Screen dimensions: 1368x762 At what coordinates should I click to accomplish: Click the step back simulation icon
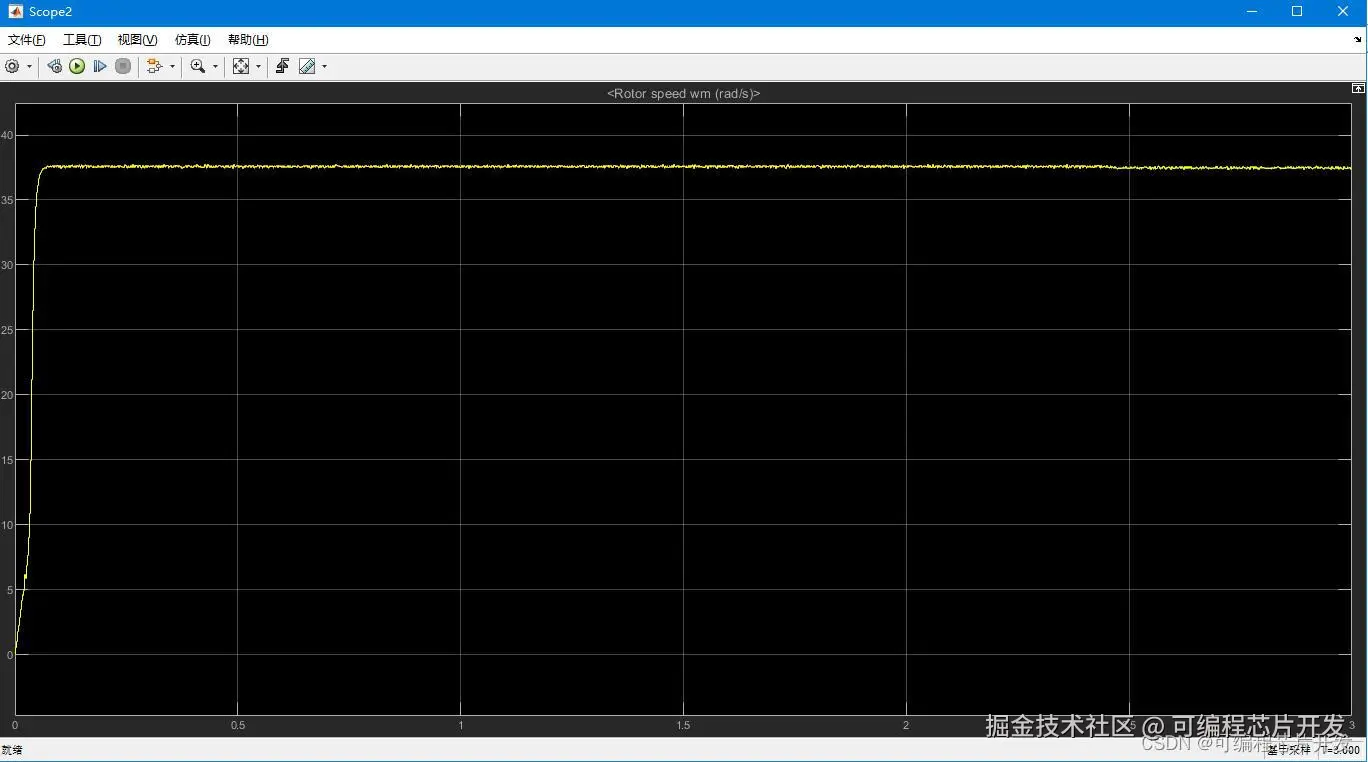(54, 66)
